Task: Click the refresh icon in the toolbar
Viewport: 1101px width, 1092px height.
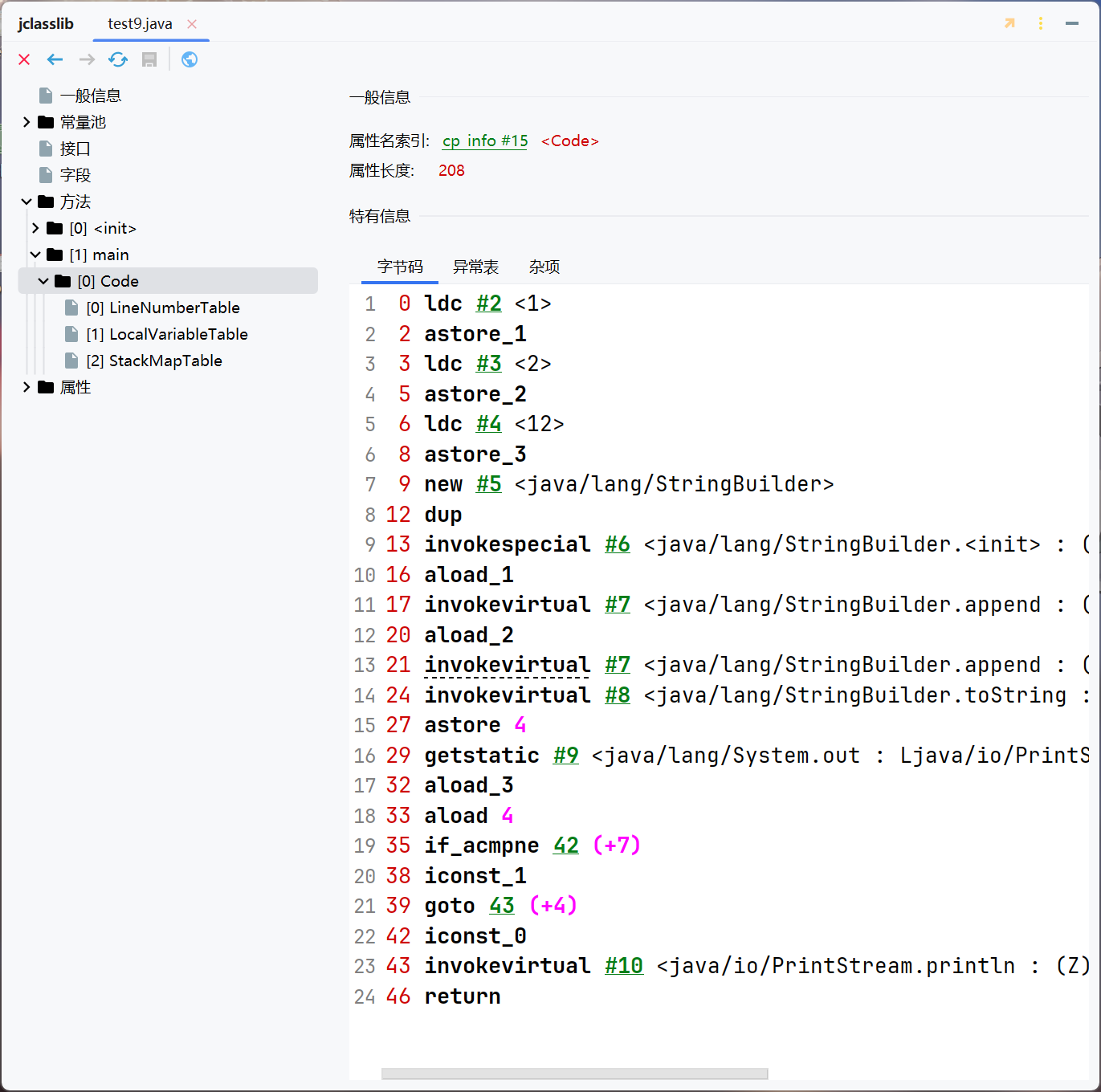Action: [117, 59]
